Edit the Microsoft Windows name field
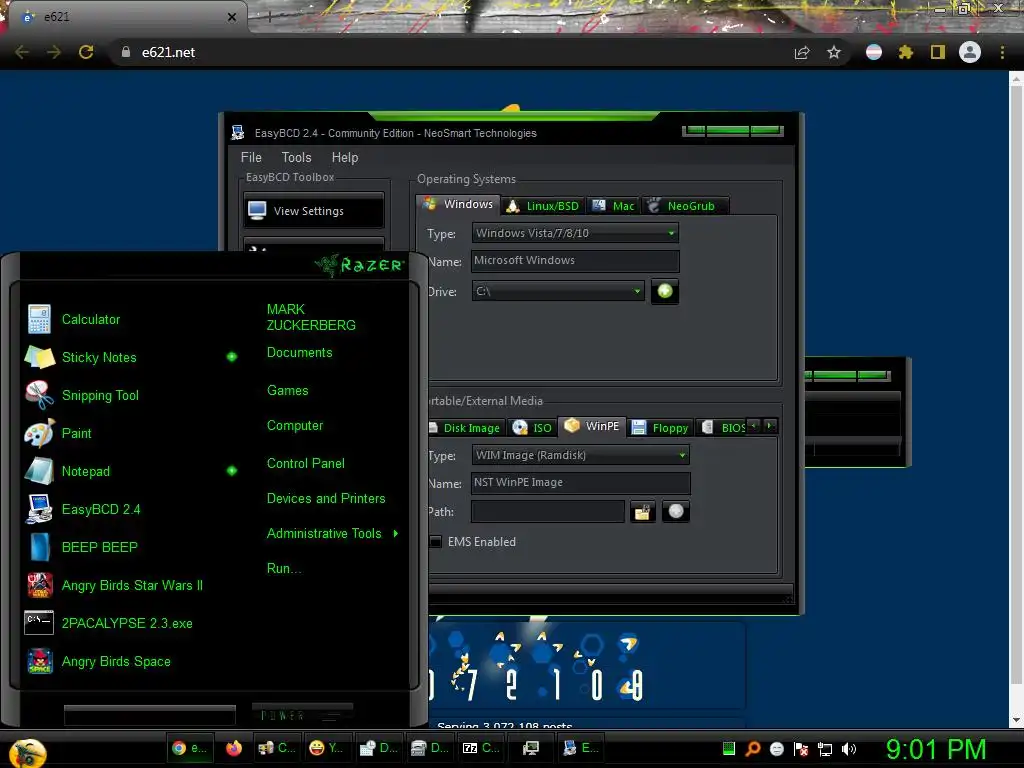 click(575, 261)
